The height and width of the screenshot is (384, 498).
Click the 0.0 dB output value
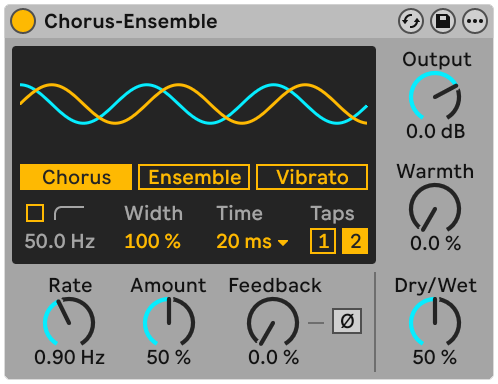pyautogui.click(x=435, y=131)
